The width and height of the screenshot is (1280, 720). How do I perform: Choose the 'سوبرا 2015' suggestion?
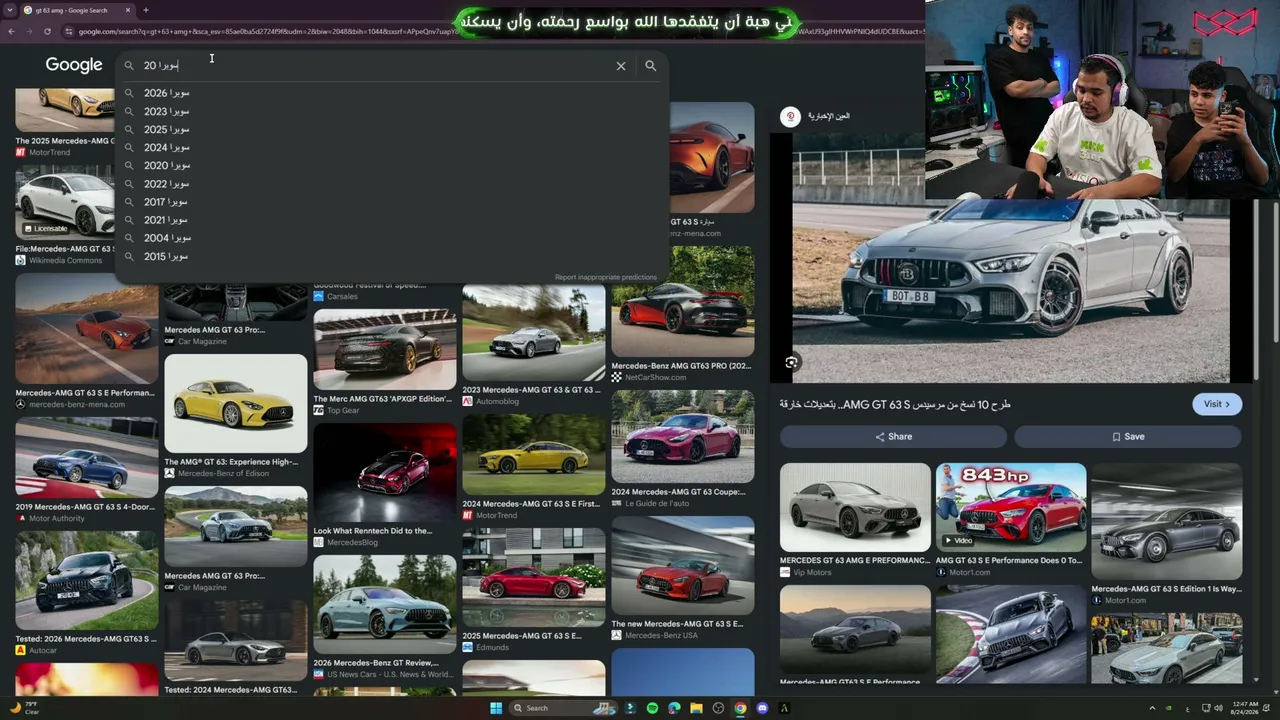(x=392, y=256)
